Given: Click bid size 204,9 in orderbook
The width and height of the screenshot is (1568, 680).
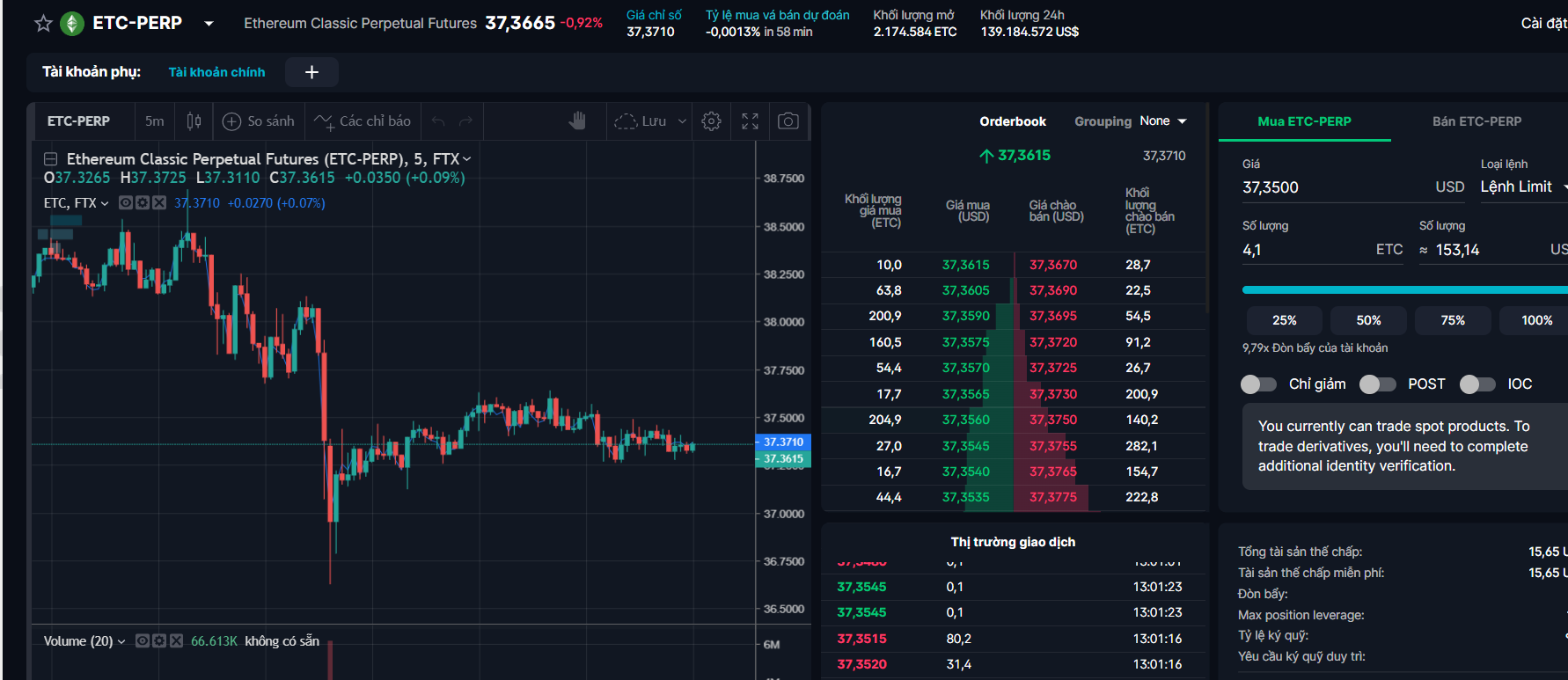Looking at the screenshot, I should pyautogui.click(x=885, y=420).
